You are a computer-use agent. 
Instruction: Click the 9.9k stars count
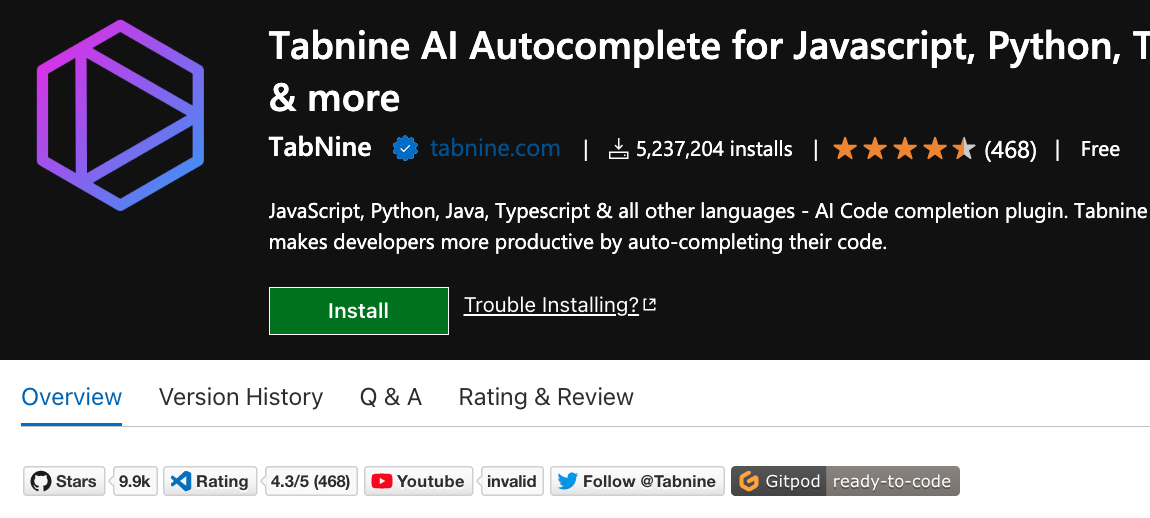pos(134,481)
